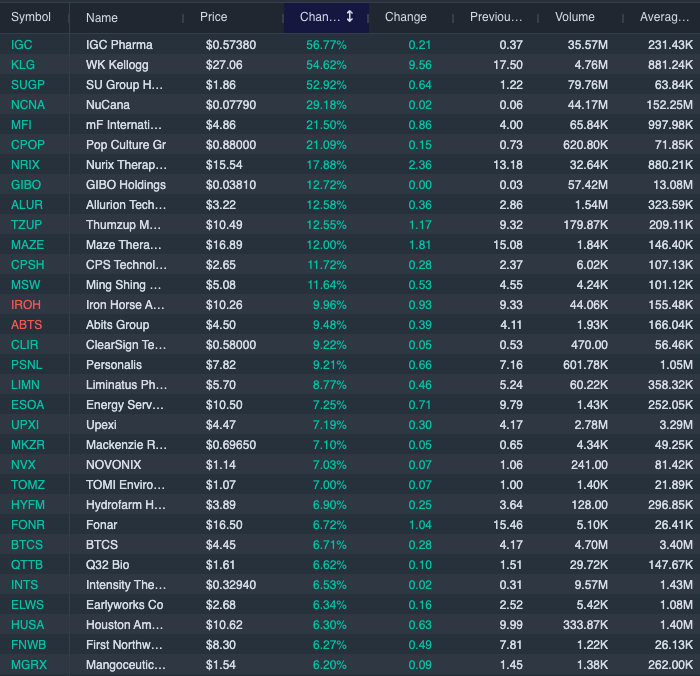700x676 pixels.
Task: Open the TOMZ ticker symbol
Action: (28, 485)
